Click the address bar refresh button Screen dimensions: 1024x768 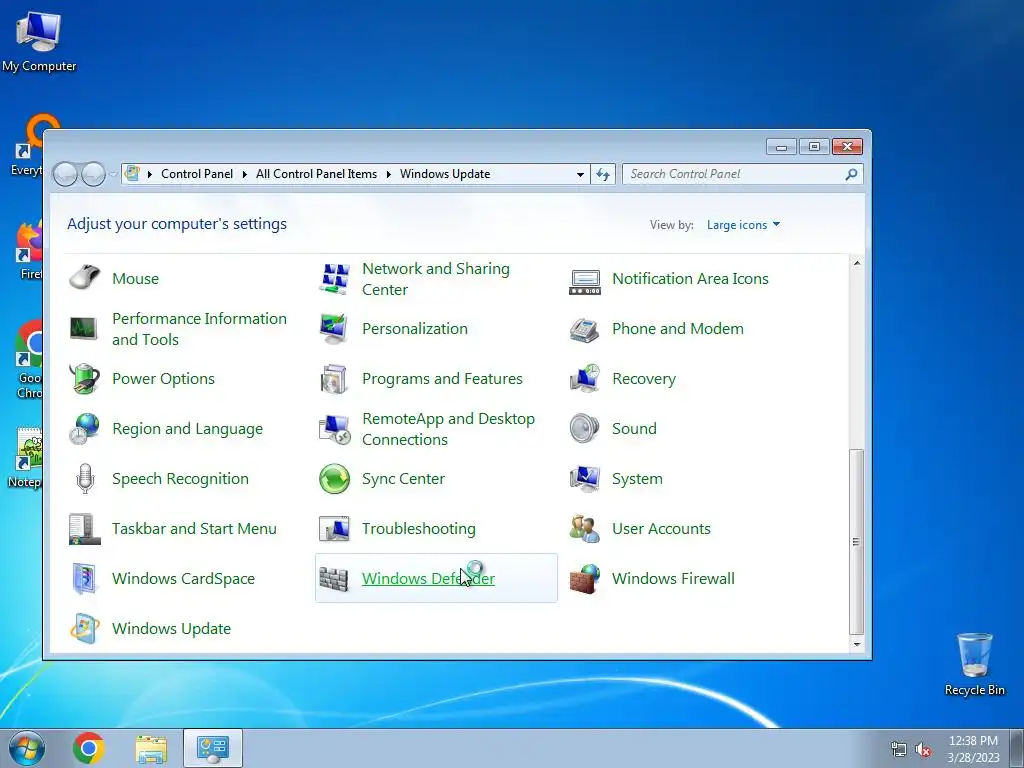[x=603, y=174]
